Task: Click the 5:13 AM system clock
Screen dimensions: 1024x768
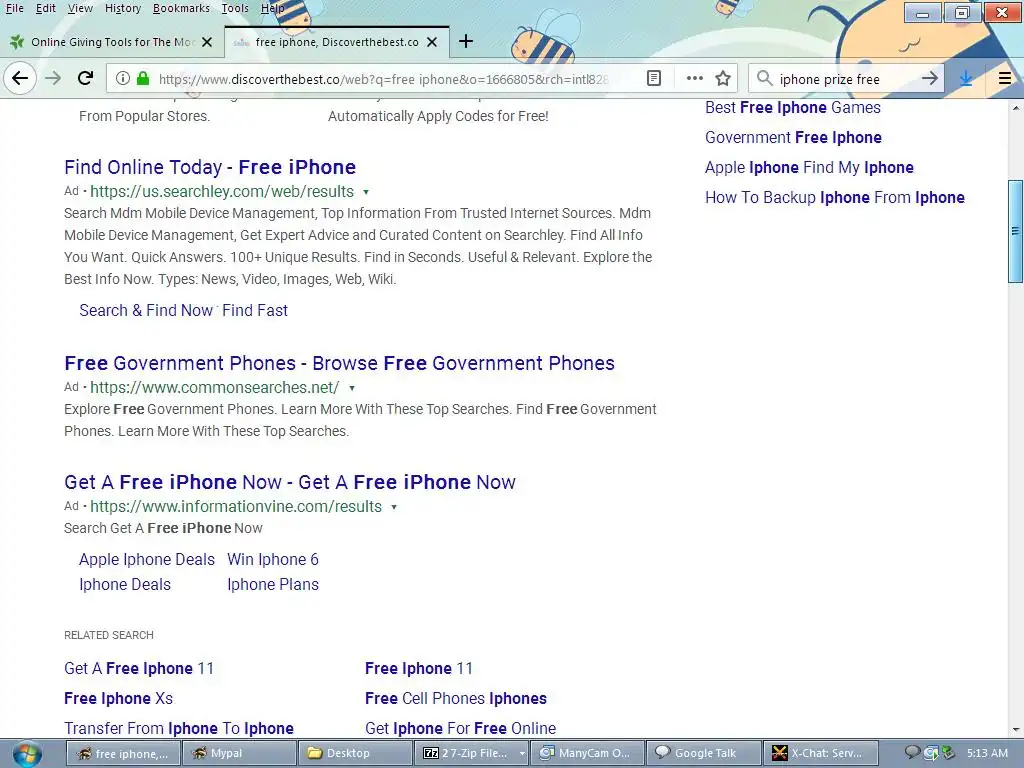Action: tap(987, 754)
